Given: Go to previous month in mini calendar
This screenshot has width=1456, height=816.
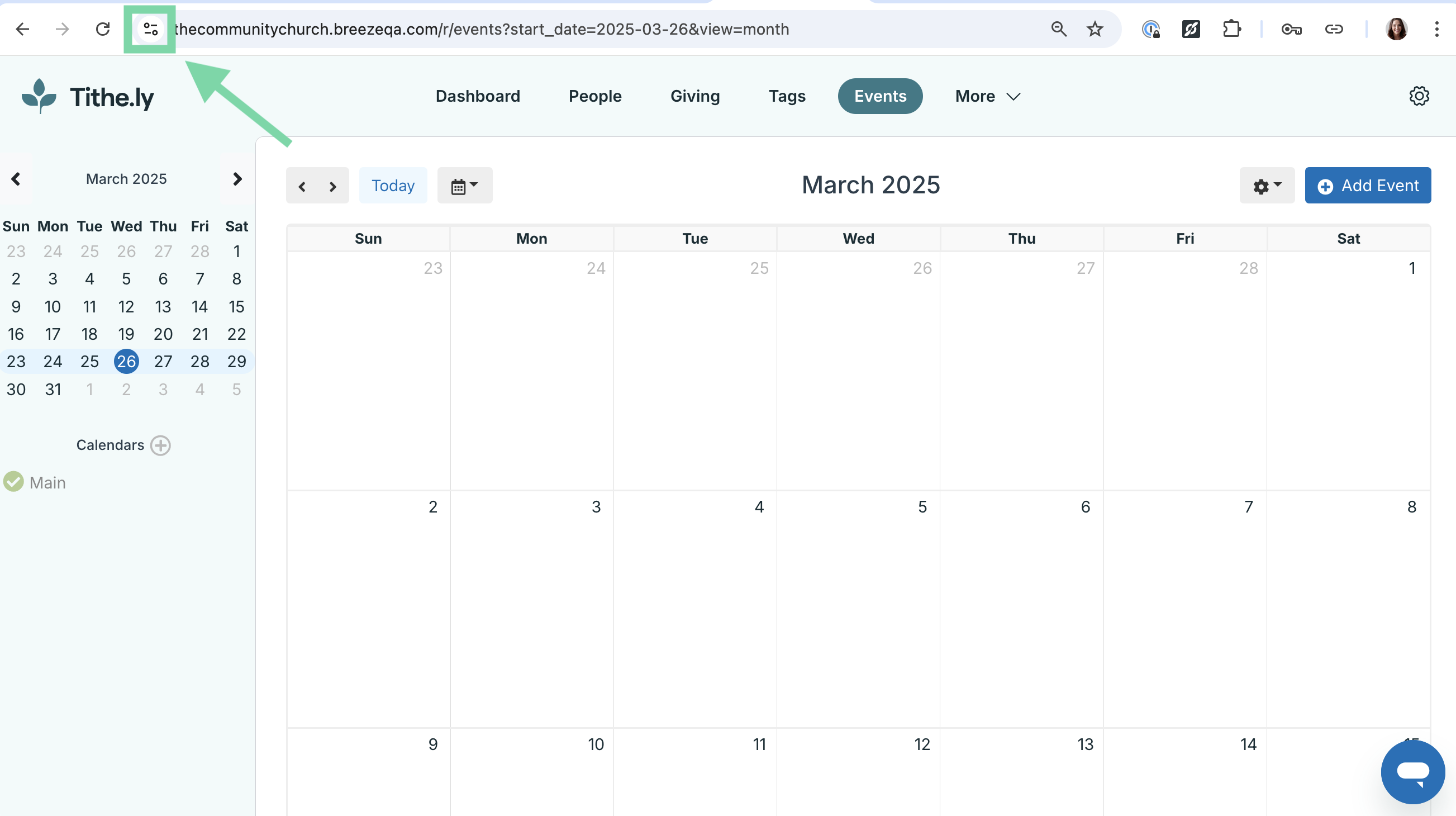Looking at the screenshot, I should (x=16, y=179).
